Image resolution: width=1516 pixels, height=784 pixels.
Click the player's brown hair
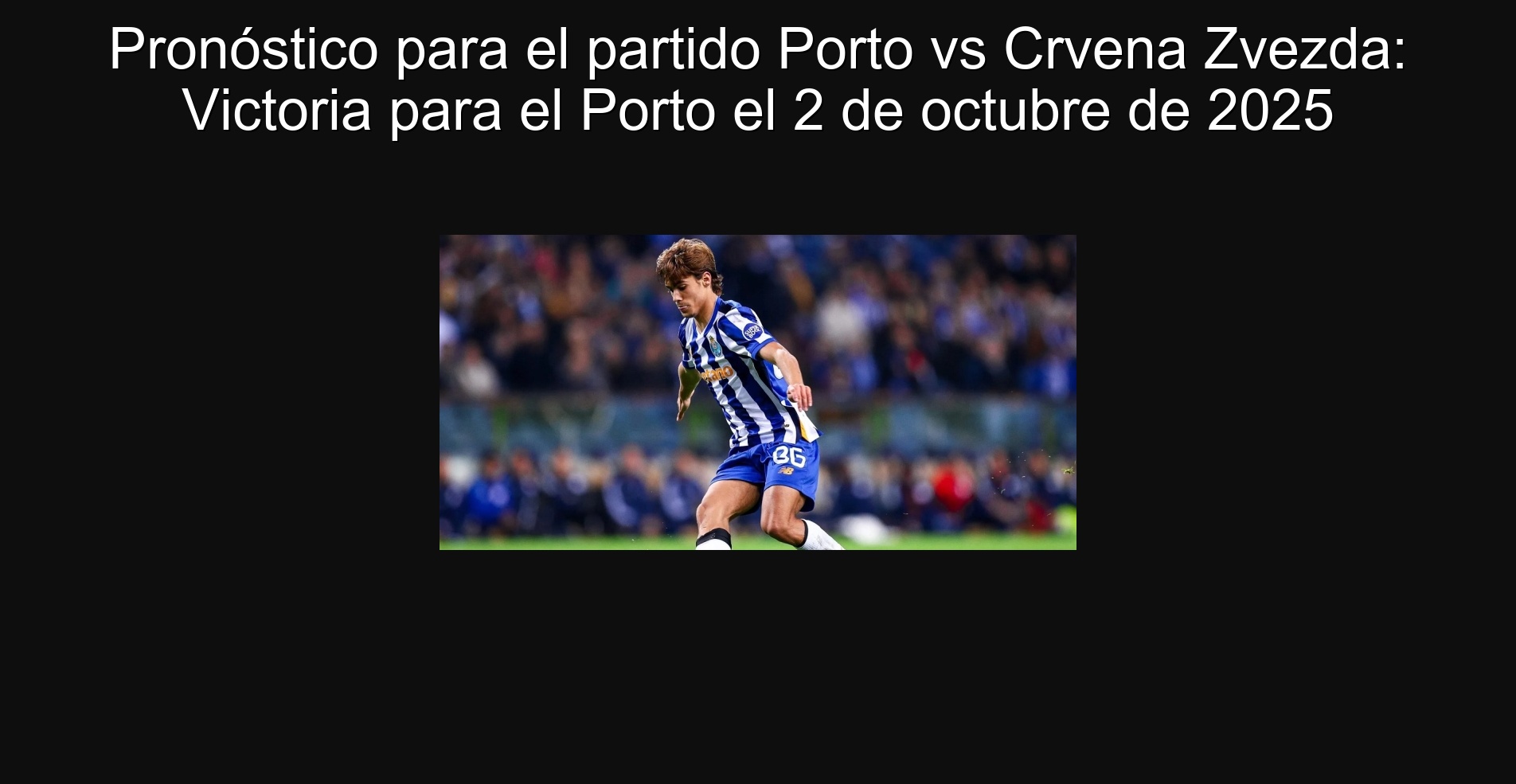[690, 261]
